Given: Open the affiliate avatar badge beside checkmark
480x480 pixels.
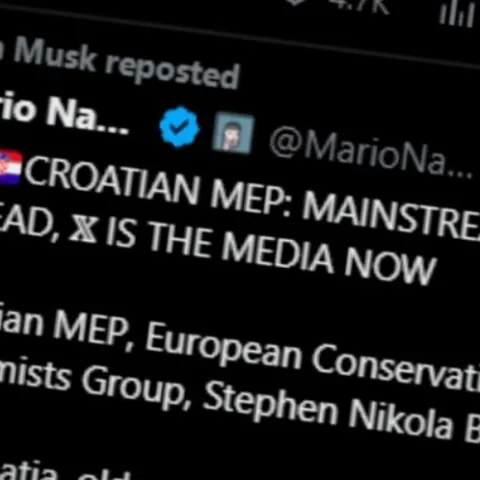Looking at the screenshot, I should pyautogui.click(x=233, y=133).
